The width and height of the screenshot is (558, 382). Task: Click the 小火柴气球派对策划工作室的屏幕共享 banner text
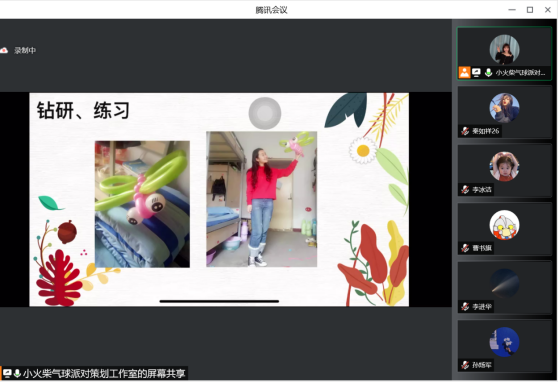click(104, 373)
